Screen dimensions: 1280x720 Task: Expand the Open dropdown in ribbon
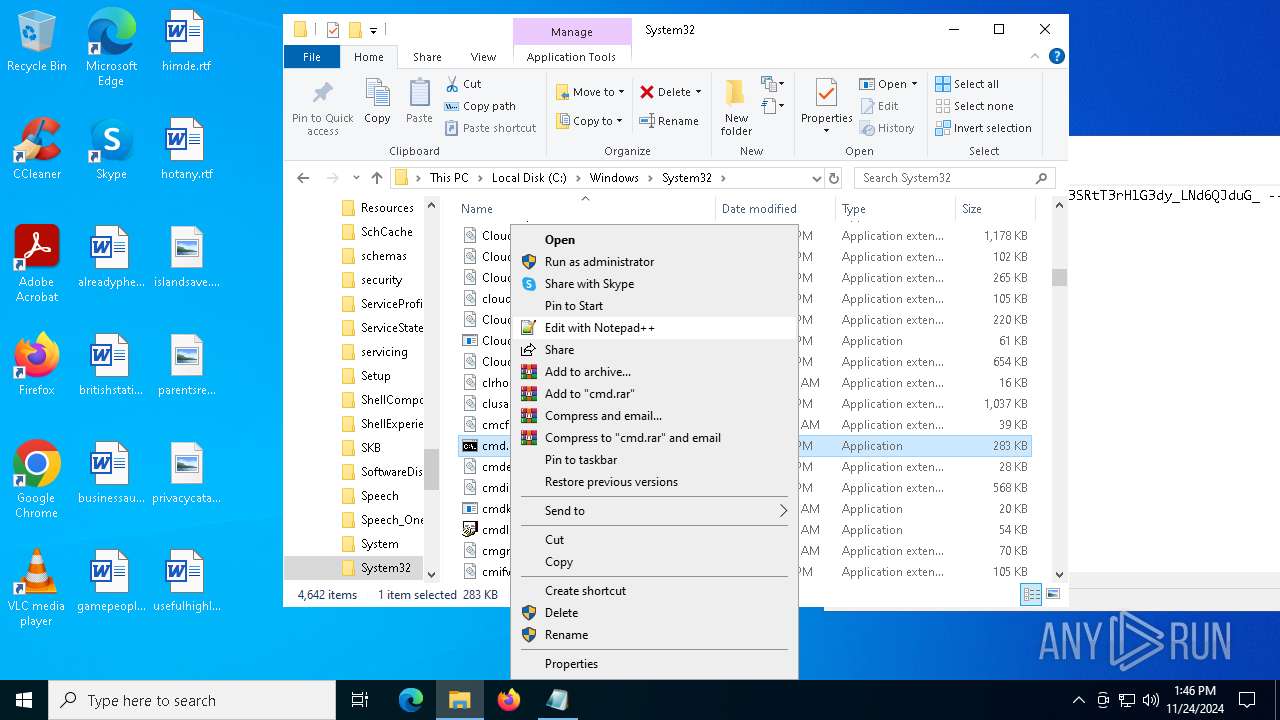[914, 84]
